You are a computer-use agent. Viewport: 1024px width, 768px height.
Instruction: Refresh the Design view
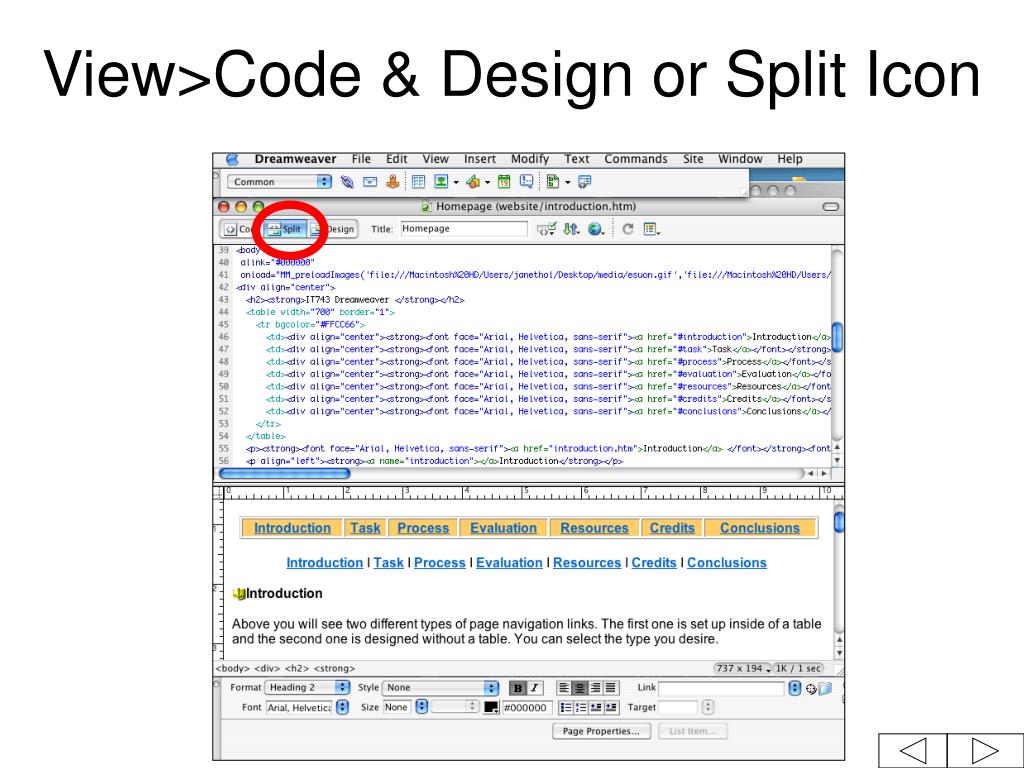click(x=628, y=229)
